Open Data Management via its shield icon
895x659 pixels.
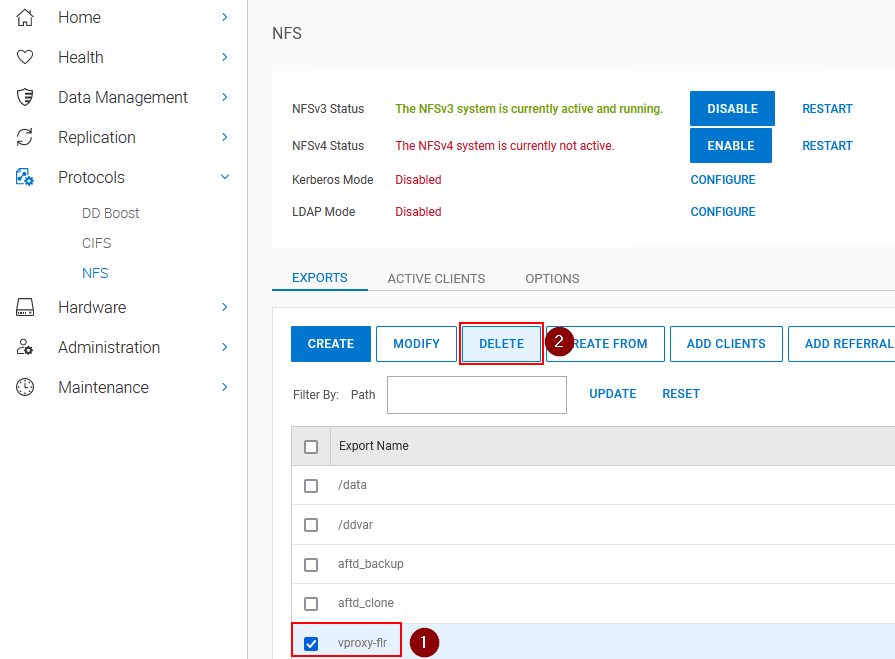pyautogui.click(x=27, y=97)
